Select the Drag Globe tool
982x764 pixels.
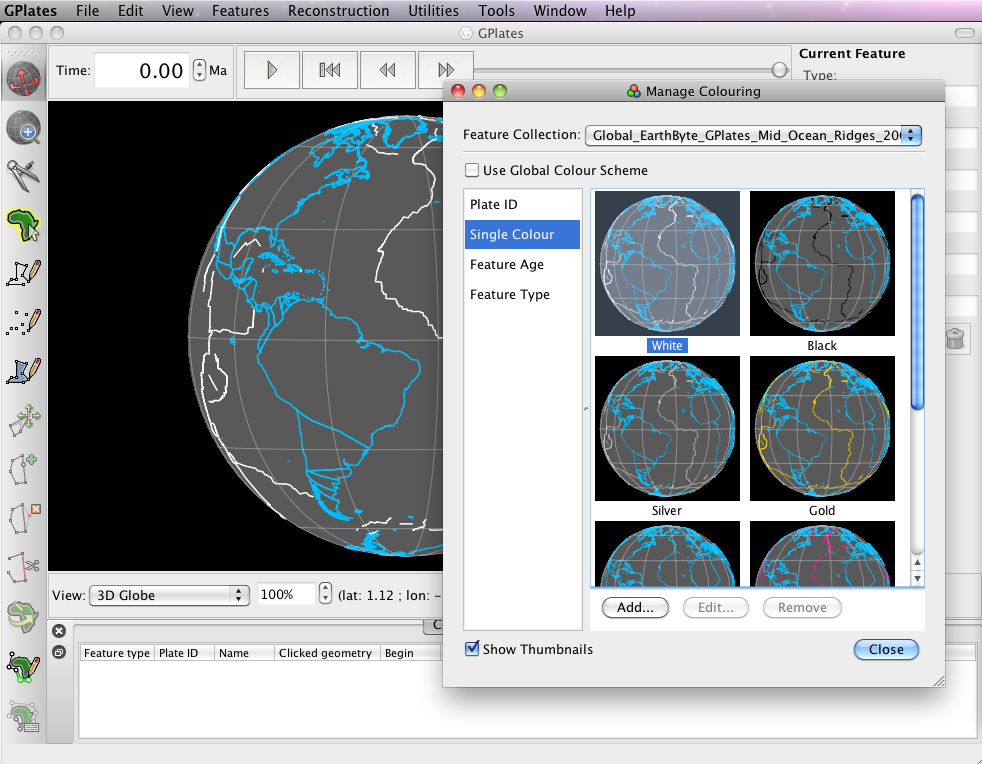point(24,76)
